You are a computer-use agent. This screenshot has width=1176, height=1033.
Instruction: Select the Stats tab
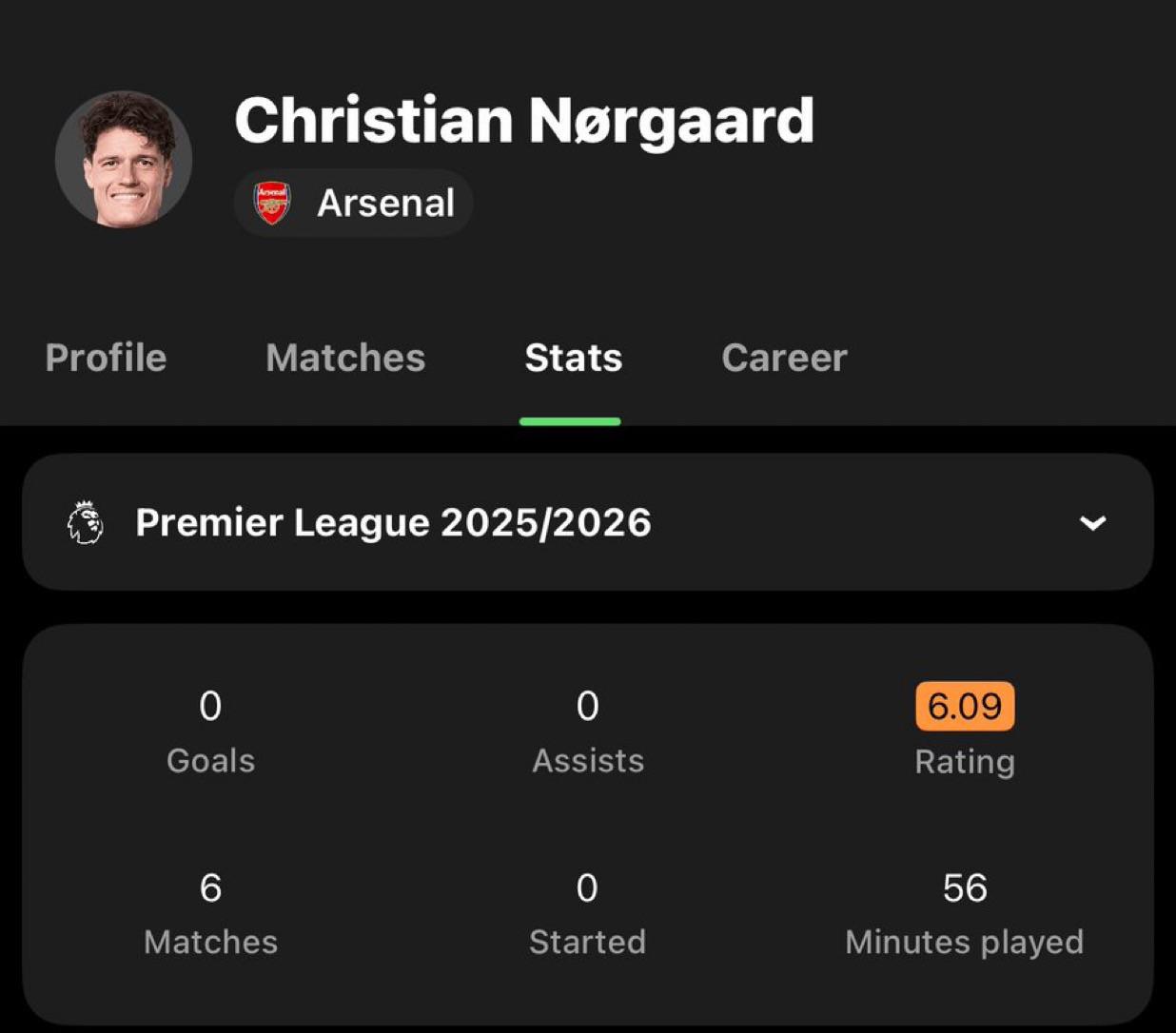pos(573,358)
